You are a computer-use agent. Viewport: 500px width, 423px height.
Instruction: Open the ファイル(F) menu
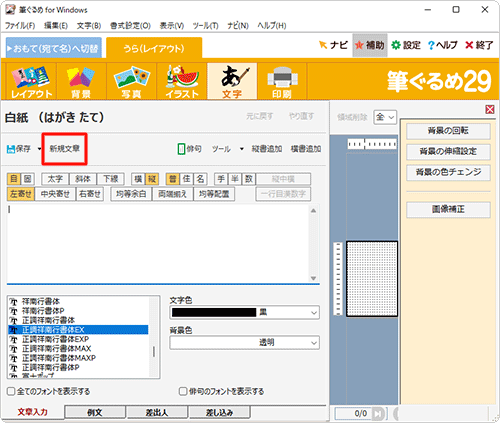(x=20, y=26)
